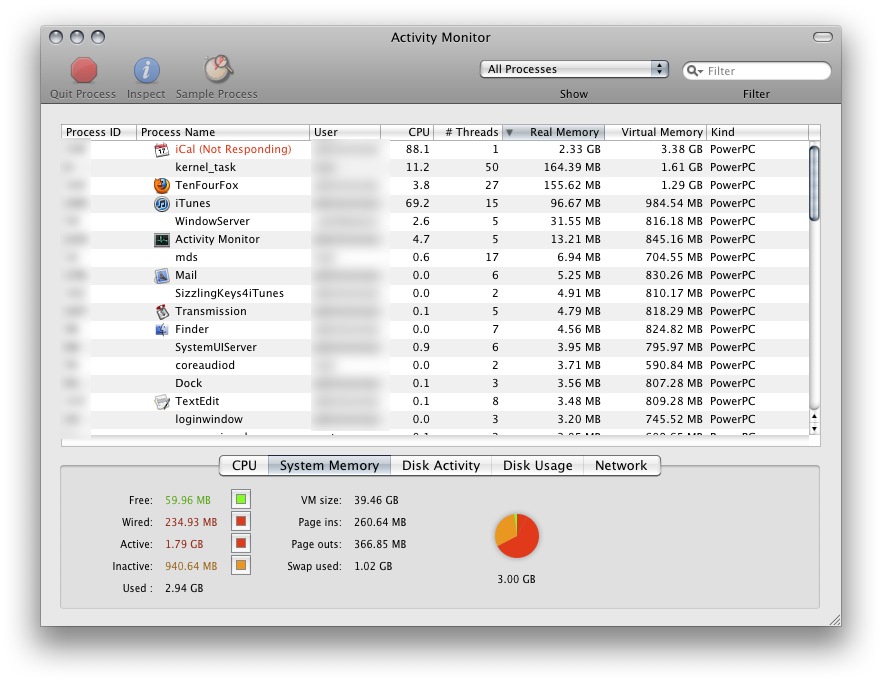Select the SizzlingKeys4iTunes process row

(x=435, y=293)
